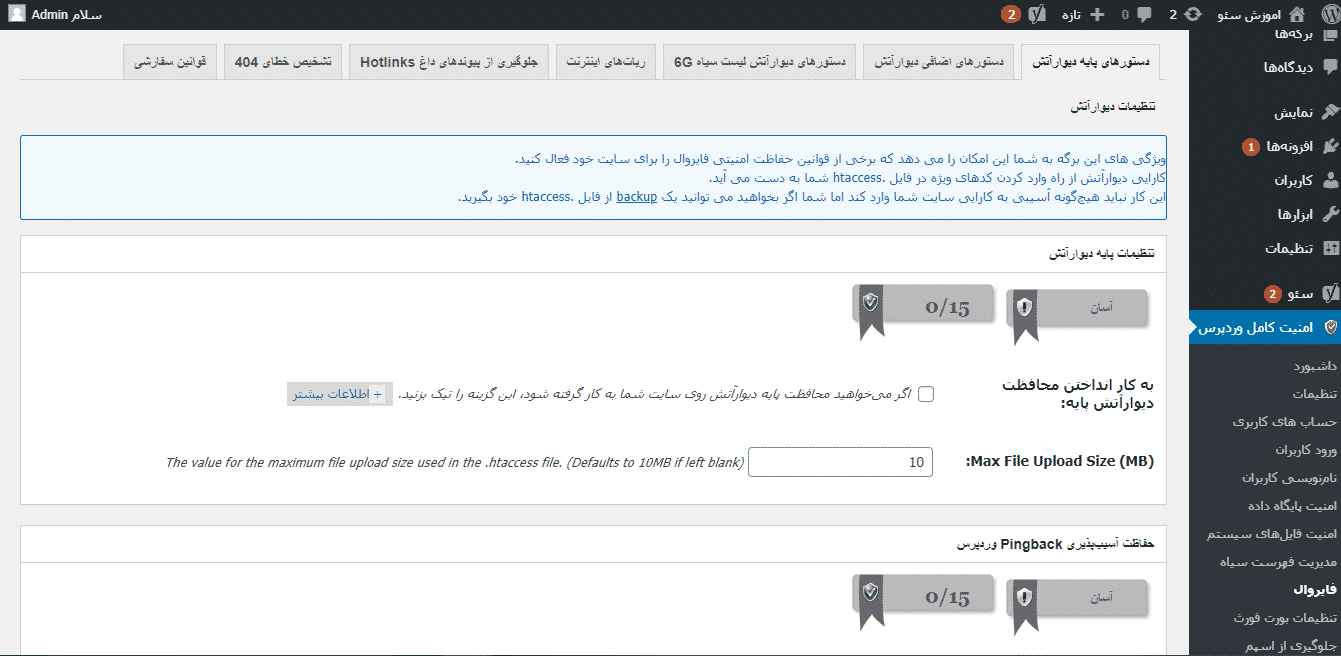Open the 'نمایش' appearance brush icon
Viewport: 1341px width, 656px height.
(x=1330, y=112)
